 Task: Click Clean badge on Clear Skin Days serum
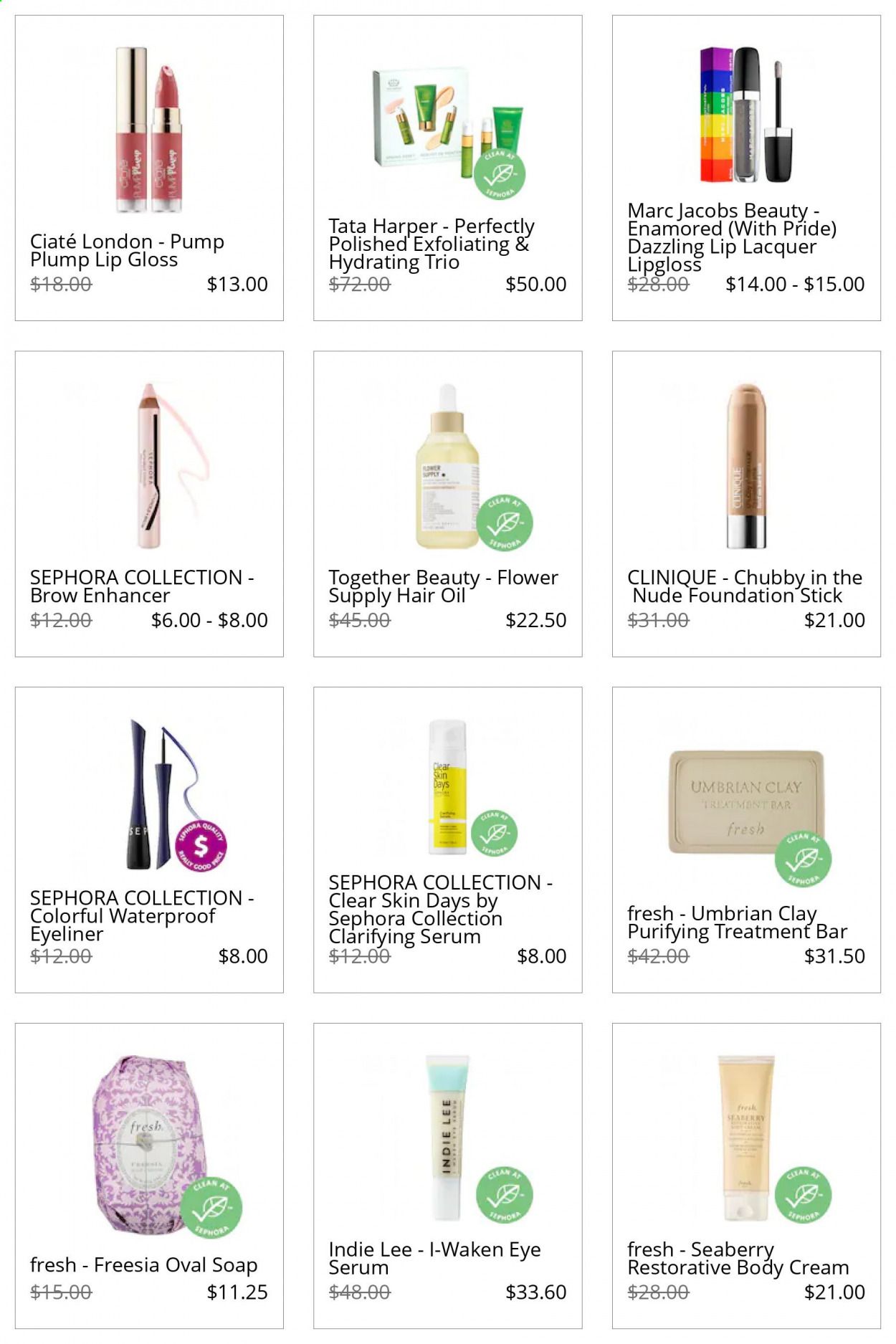[493, 833]
